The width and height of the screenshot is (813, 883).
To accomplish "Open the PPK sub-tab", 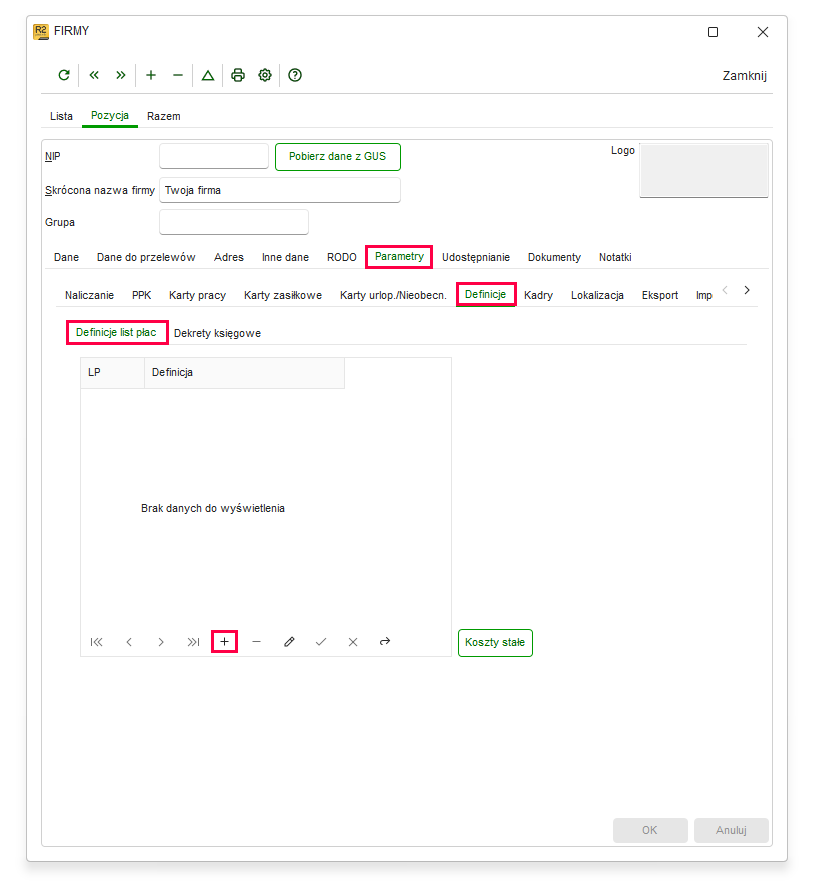I will 141,295.
